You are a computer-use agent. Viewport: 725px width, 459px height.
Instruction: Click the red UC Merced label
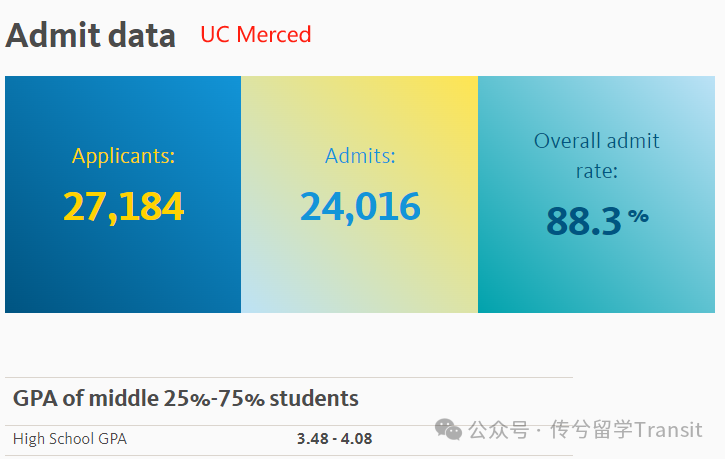(256, 35)
